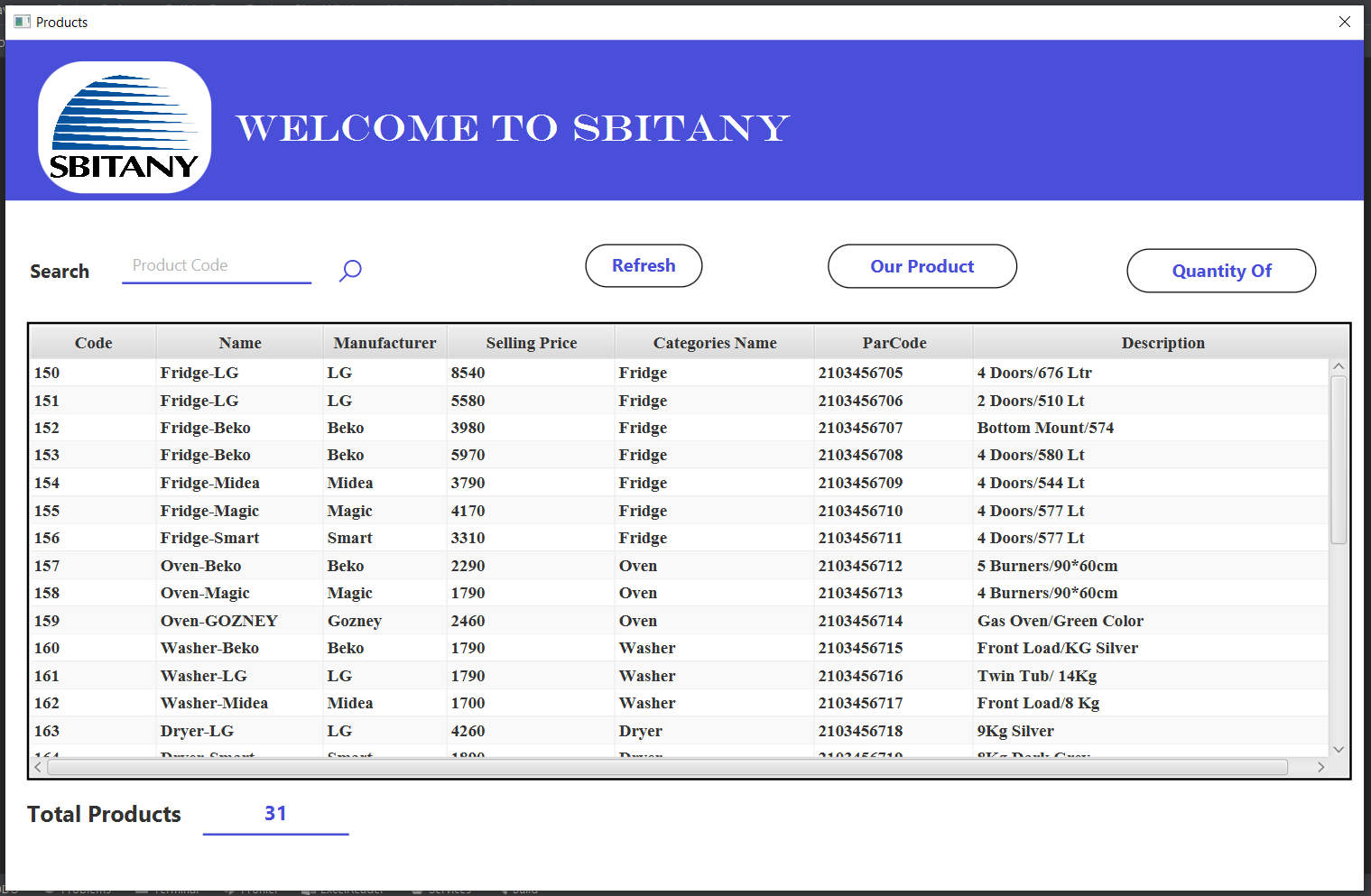Click the horizontal scroll right arrow
The image size is (1371, 896).
pyautogui.click(x=1320, y=767)
